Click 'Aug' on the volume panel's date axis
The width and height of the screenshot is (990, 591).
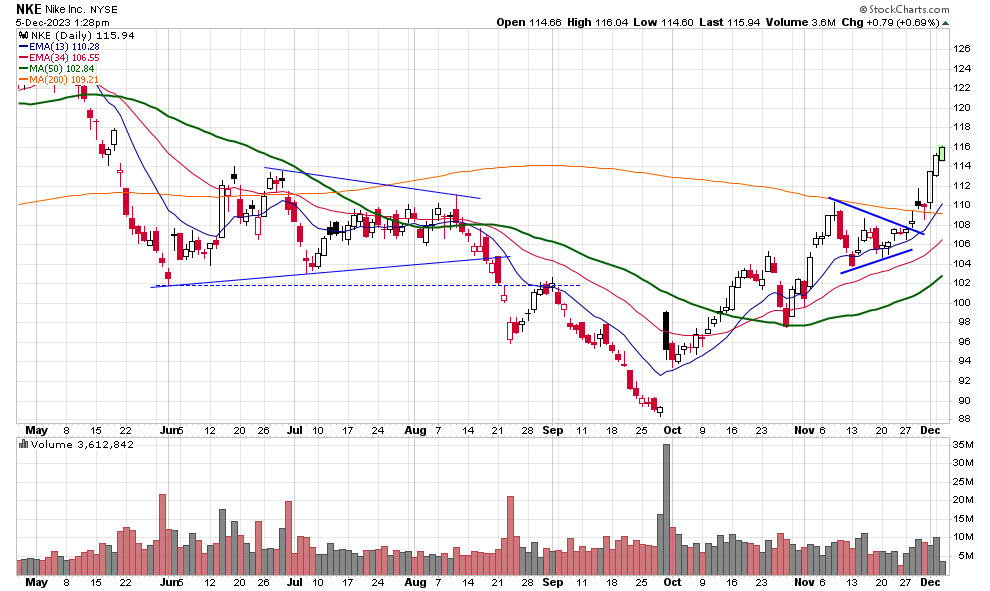coord(415,582)
